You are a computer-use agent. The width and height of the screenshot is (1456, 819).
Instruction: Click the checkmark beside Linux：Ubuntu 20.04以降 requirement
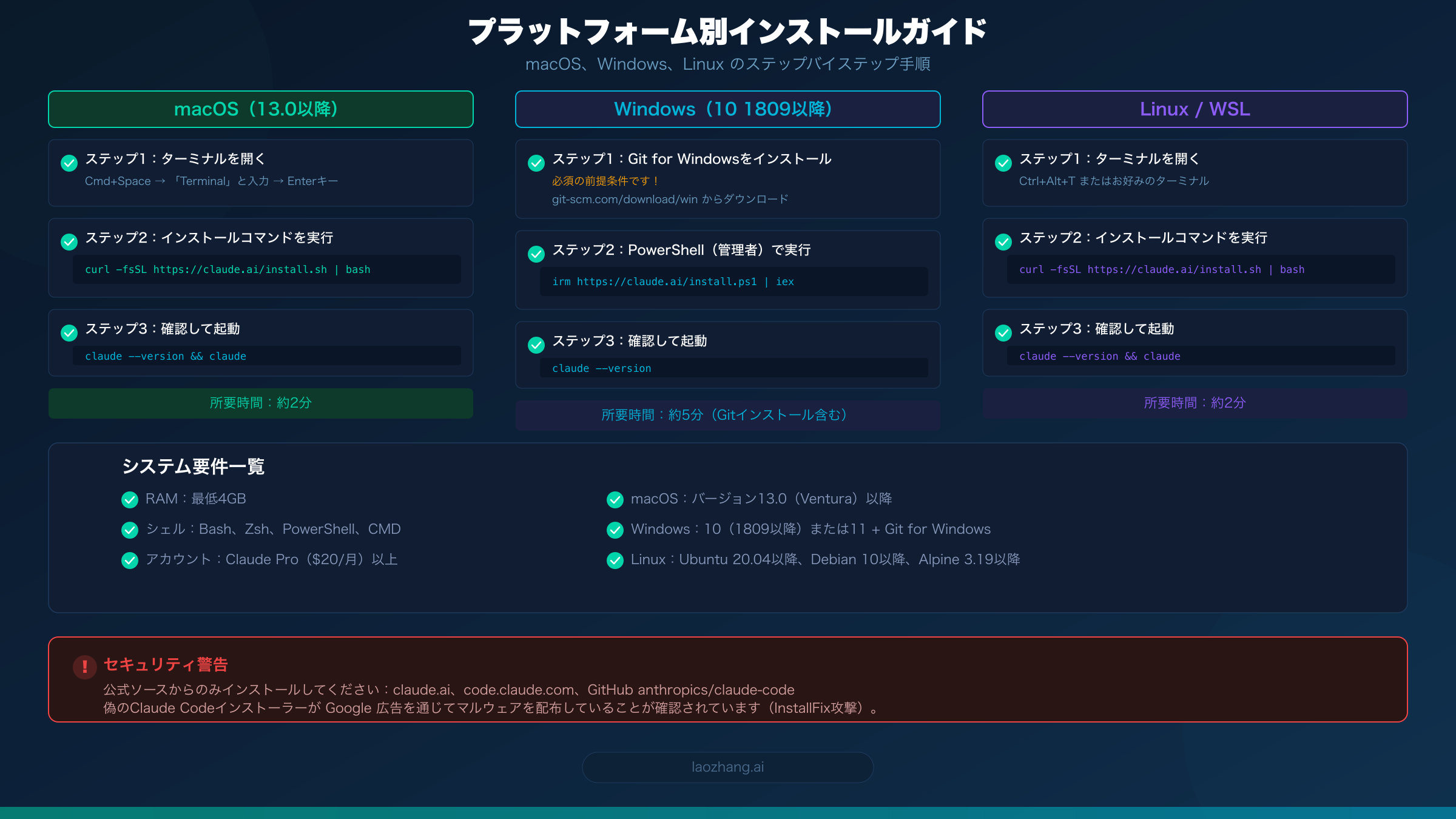[615, 560]
